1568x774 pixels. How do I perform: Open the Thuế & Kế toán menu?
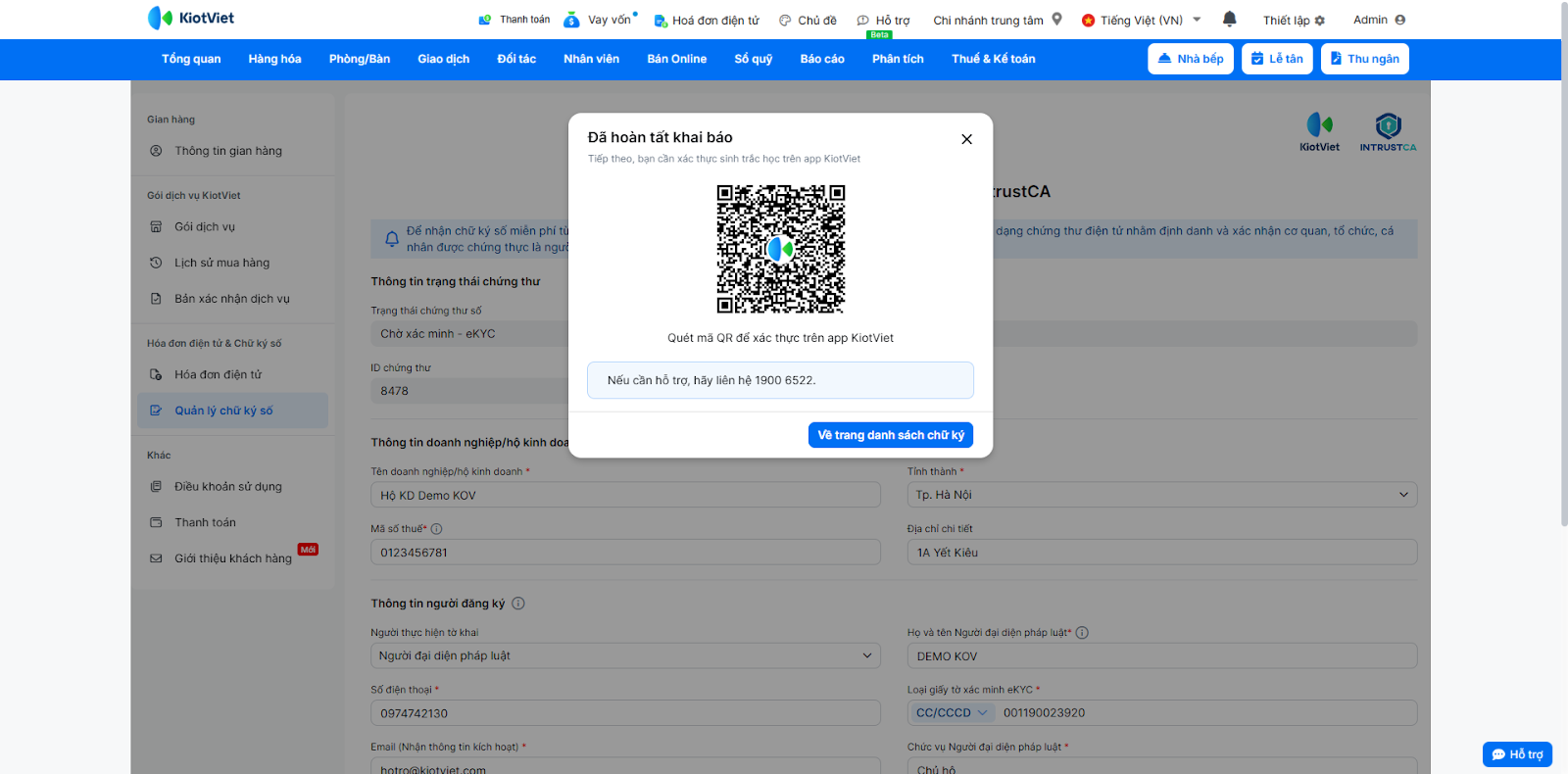(994, 59)
